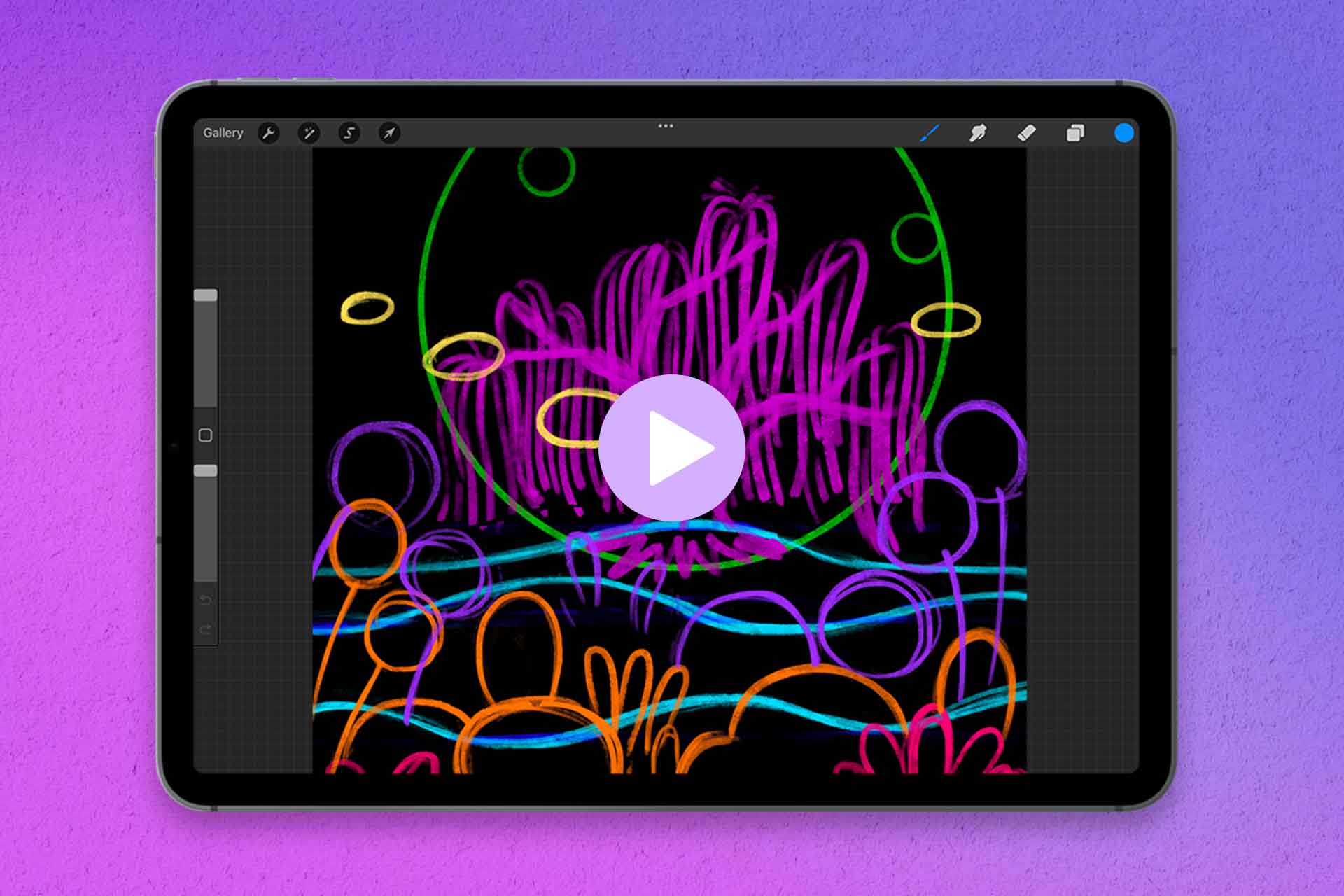
Task: Open Adjustments magic wand menu
Action: click(309, 133)
